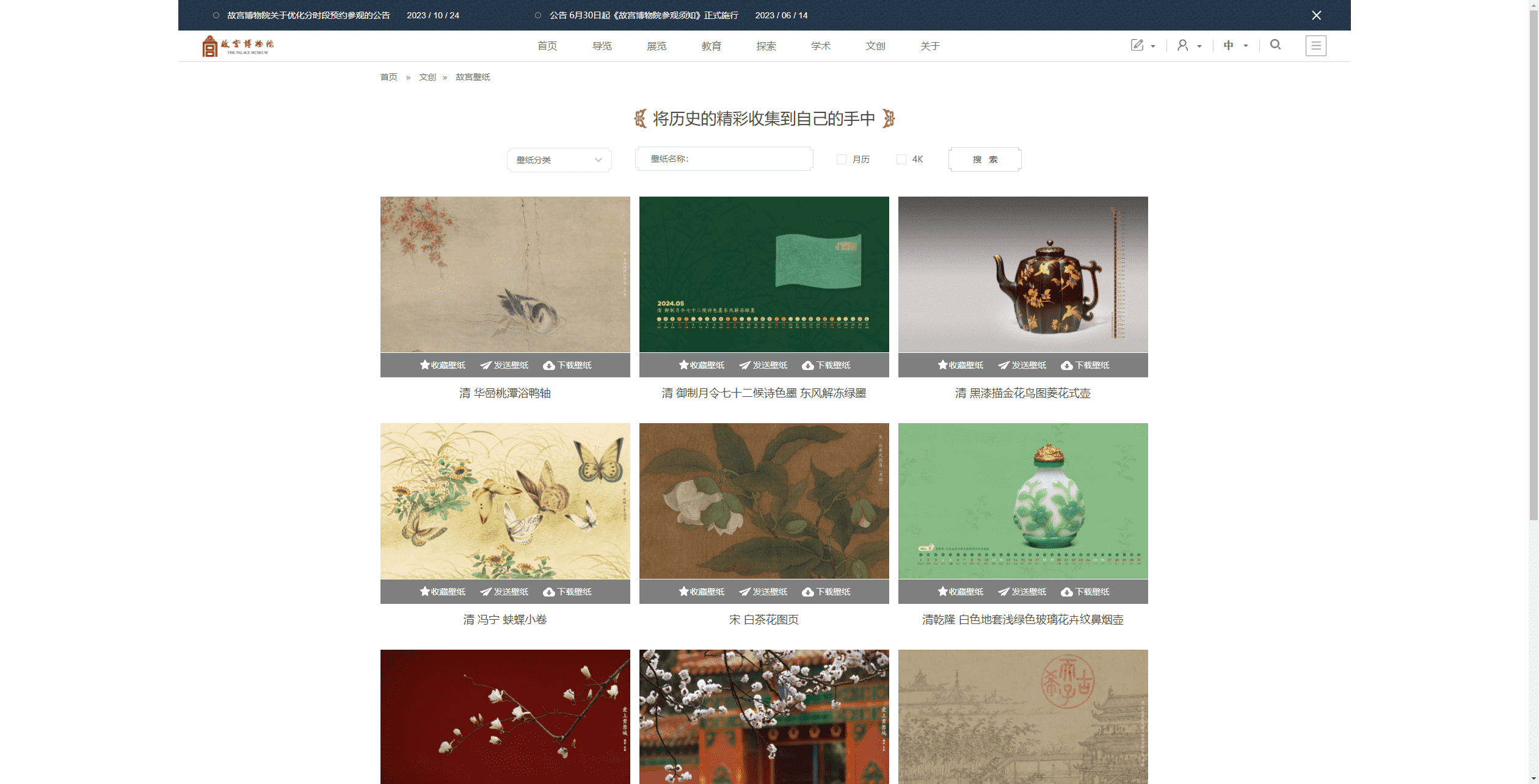Open the 探索 navigation menu

[x=766, y=46]
